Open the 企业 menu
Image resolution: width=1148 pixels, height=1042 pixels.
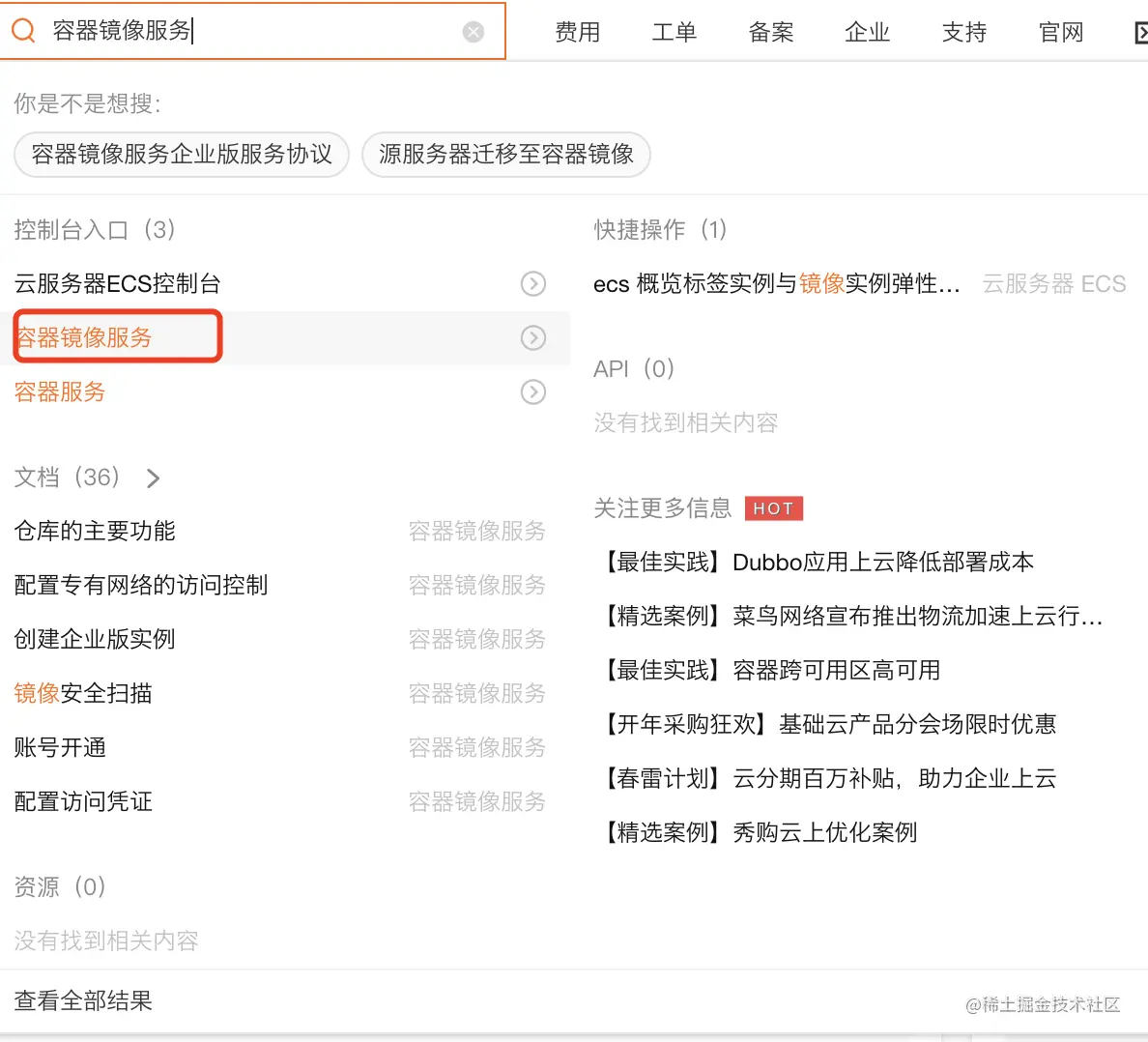click(x=867, y=32)
